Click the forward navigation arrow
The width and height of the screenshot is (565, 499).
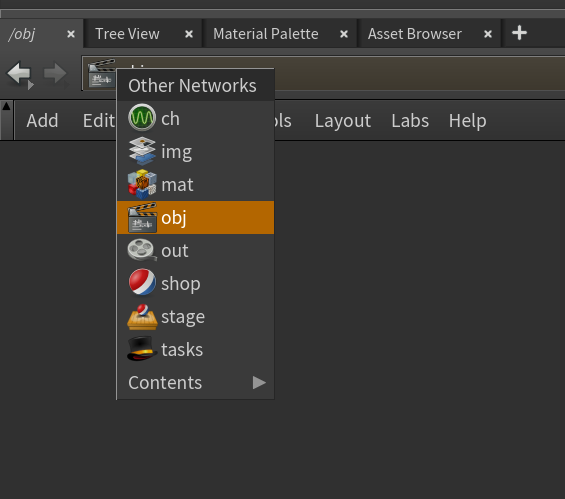tap(55, 73)
